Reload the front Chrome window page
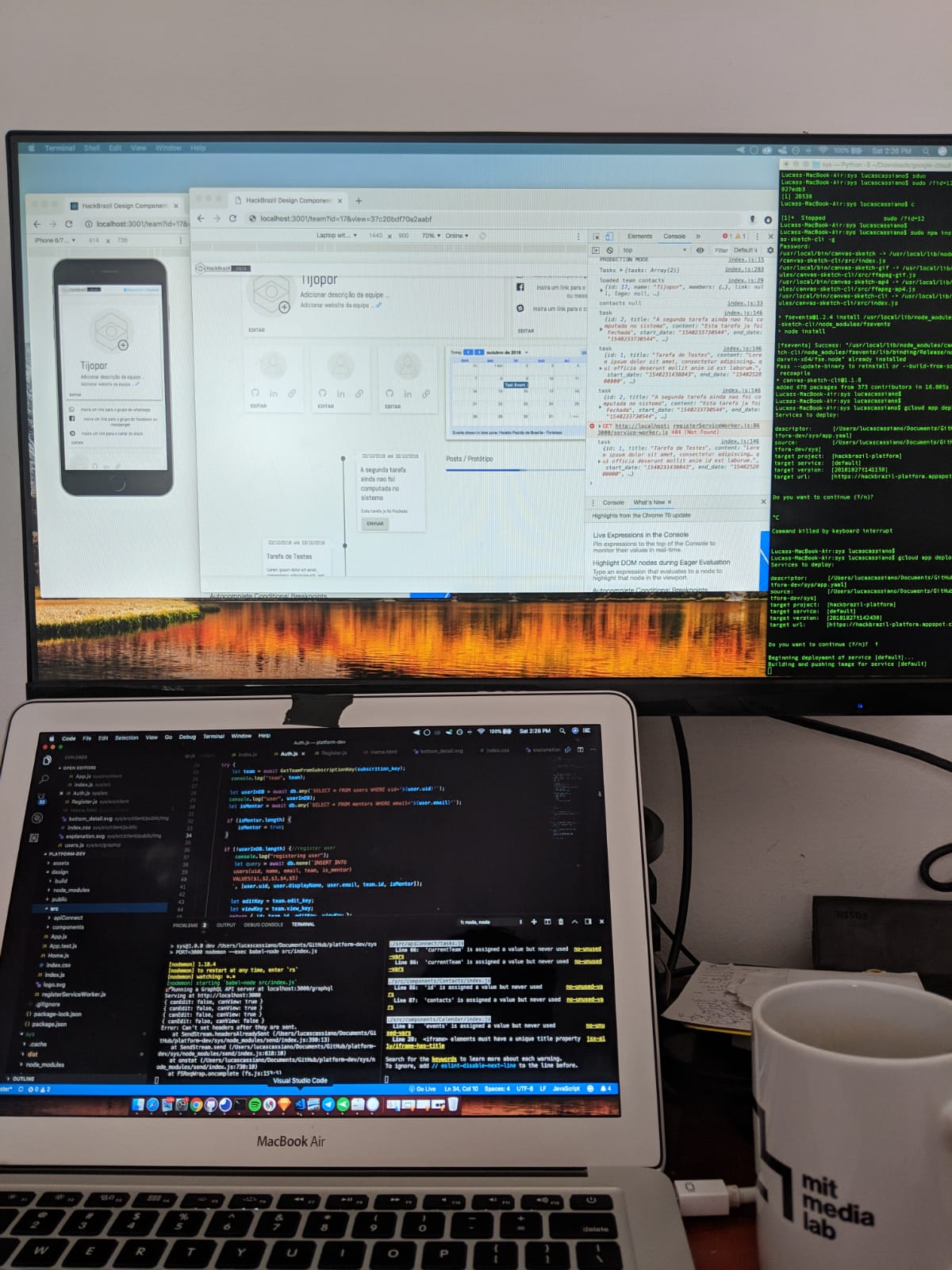Screen dimensions: 952x1270 (x=232, y=218)
